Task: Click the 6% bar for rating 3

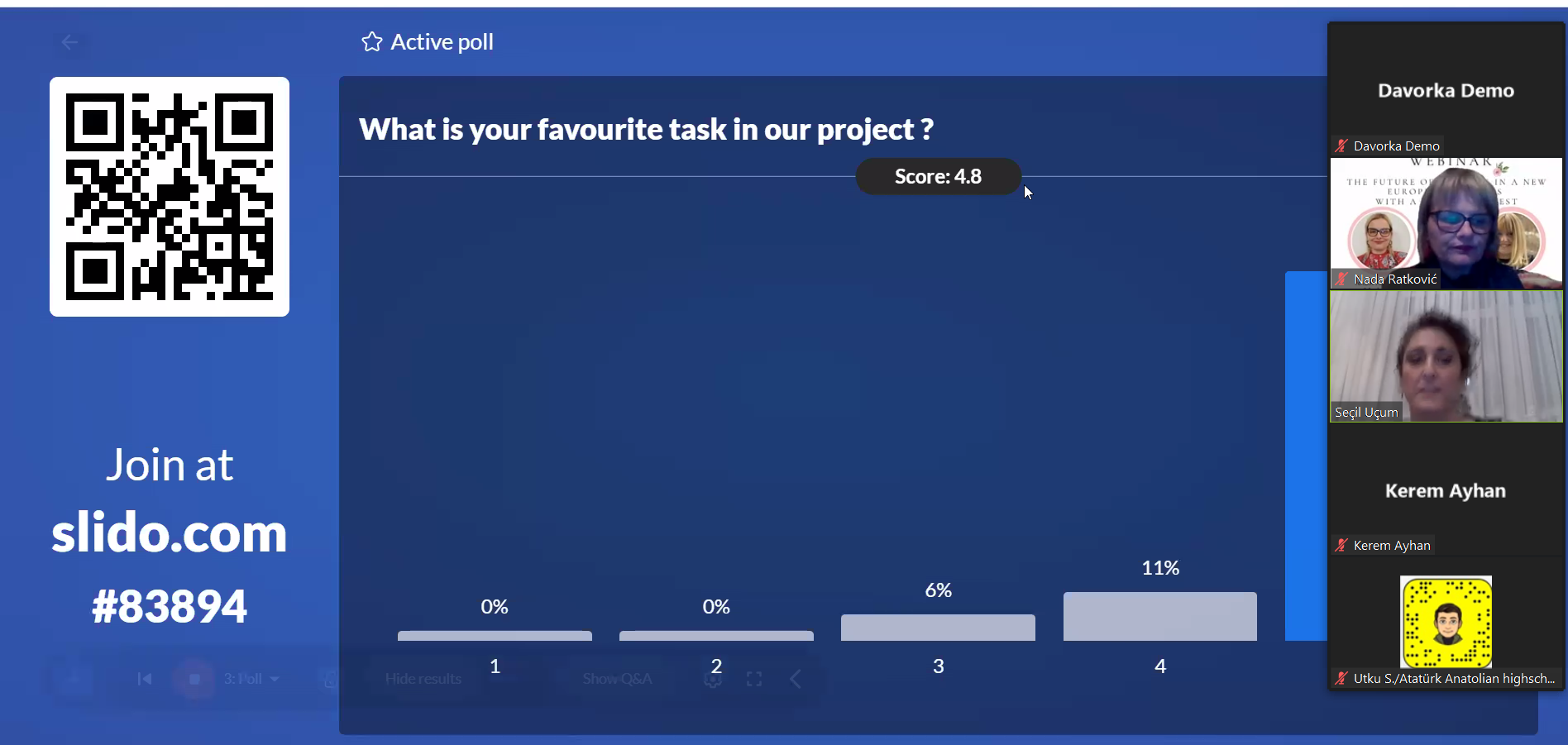Action: pyautogui.click(x=938, y=628)
